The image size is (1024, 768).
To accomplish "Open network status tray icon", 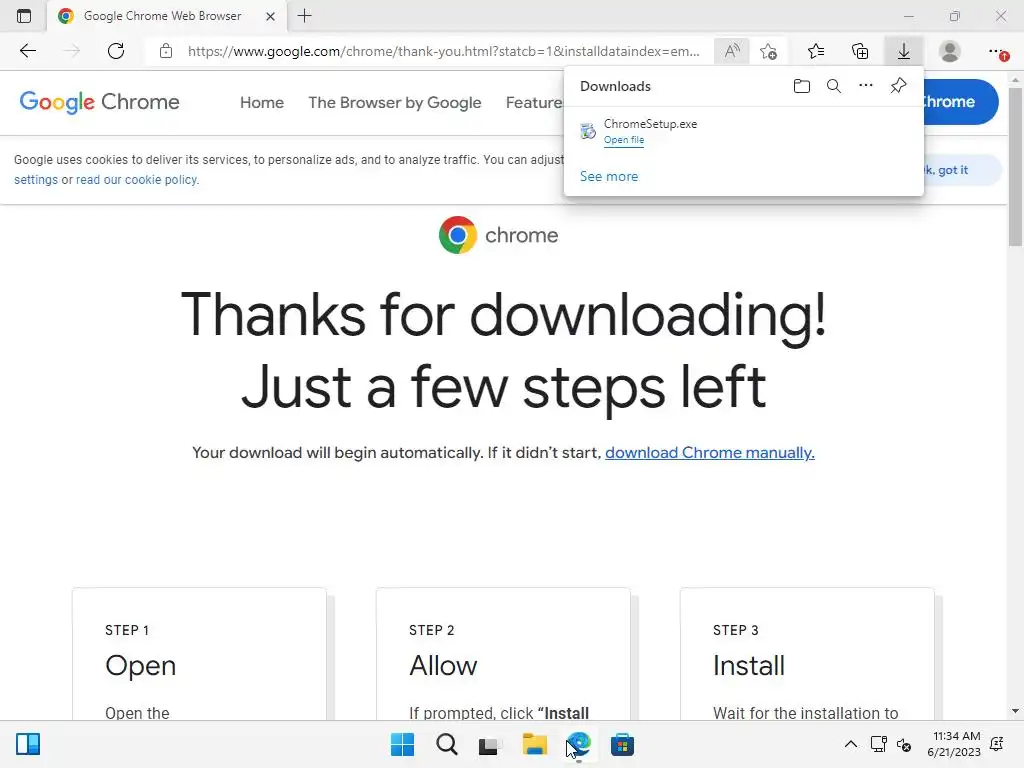I will 878,744.
